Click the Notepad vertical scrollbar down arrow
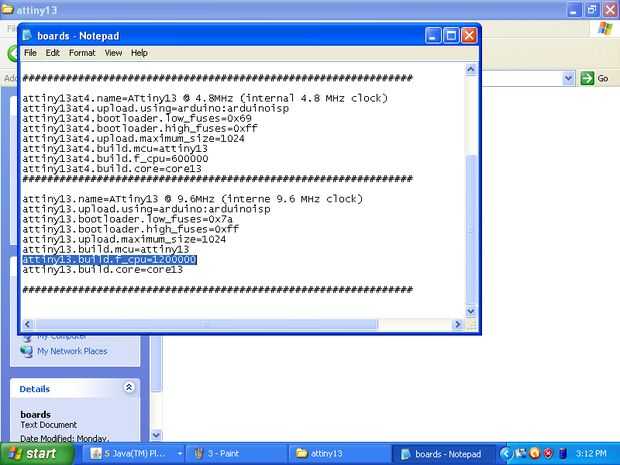620x465 pixels. [x=471, y=311]
